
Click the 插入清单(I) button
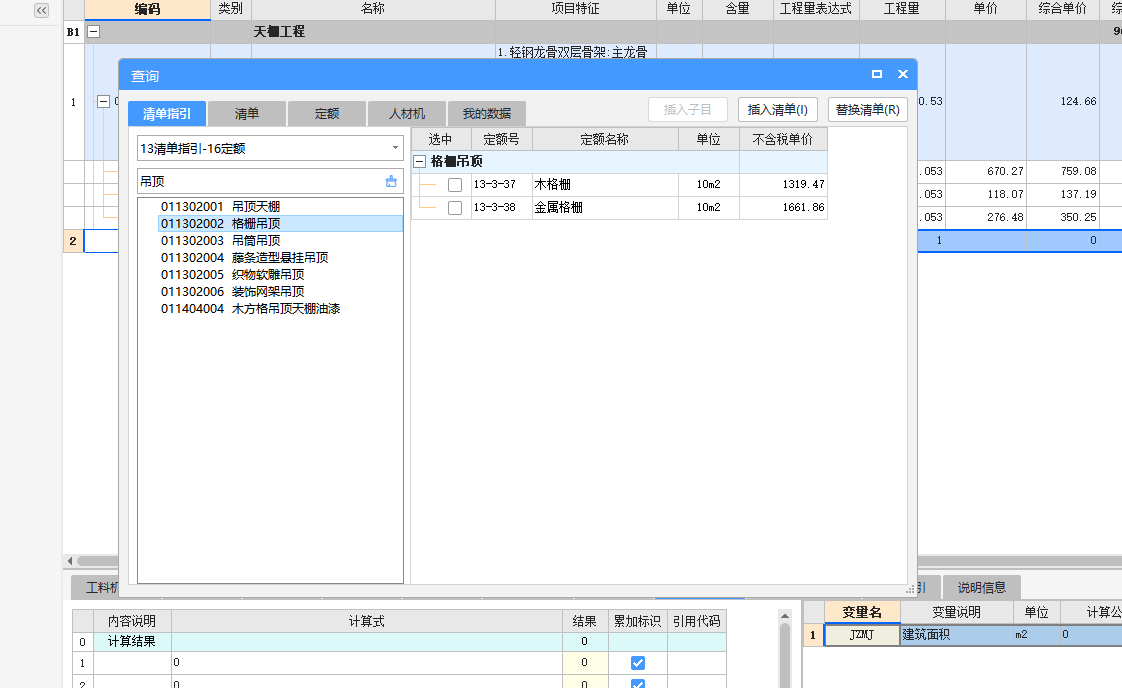tap(778, 110)
